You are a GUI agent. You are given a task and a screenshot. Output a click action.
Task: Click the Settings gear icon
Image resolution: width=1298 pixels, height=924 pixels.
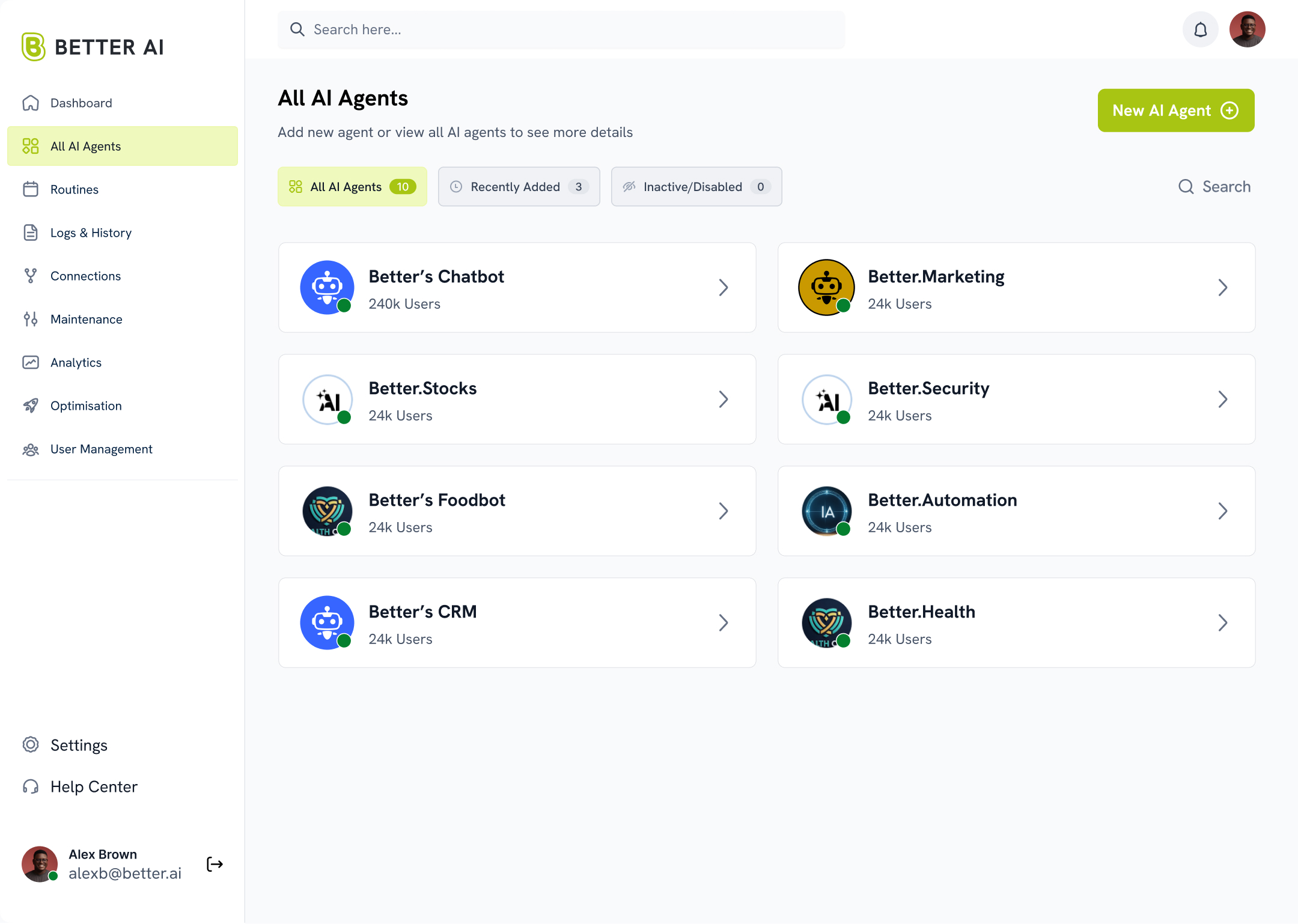click(31, 745)
